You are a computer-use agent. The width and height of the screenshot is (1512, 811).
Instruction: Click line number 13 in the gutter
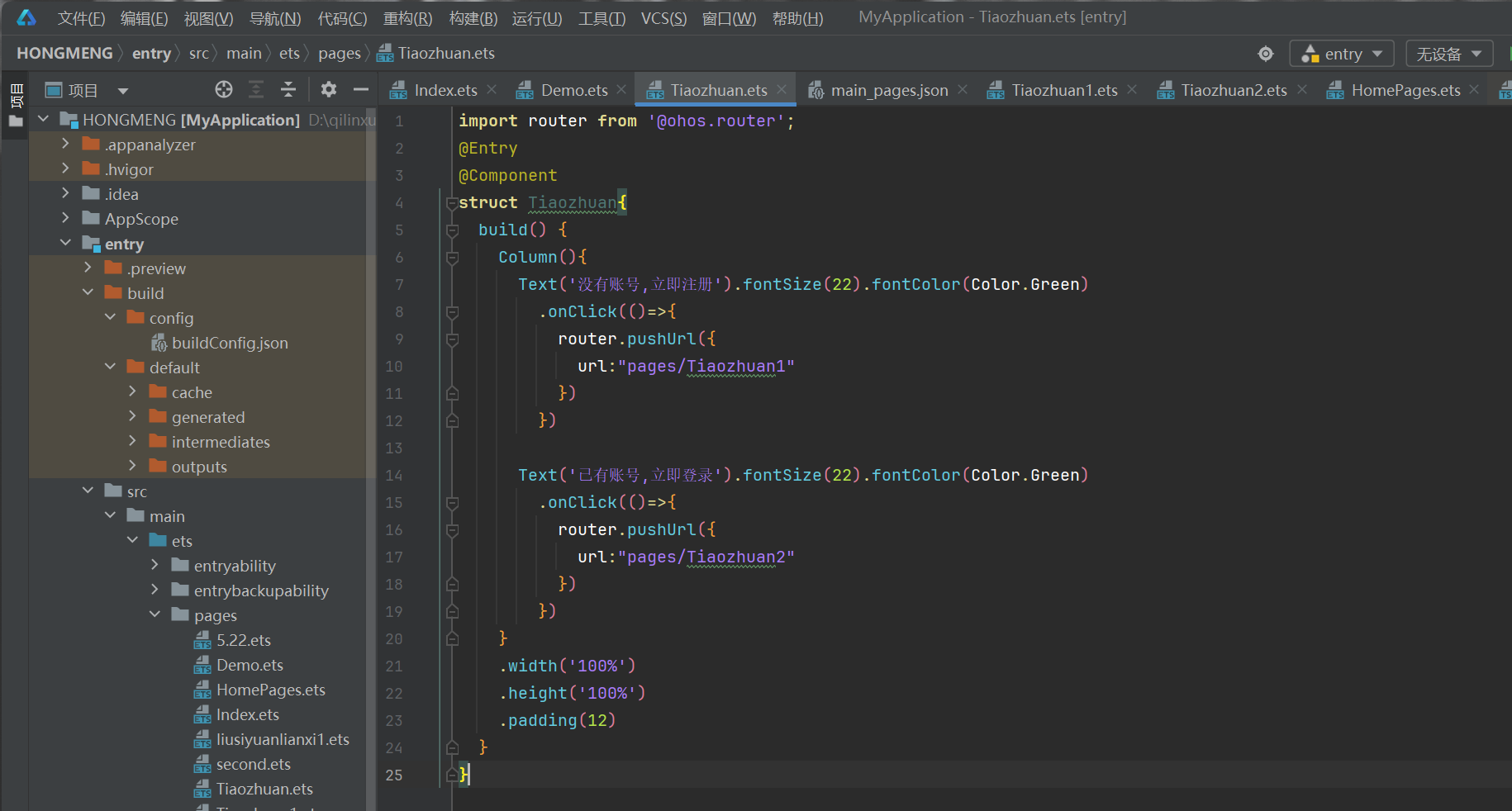pyautogui.click(x=394, y=448)
